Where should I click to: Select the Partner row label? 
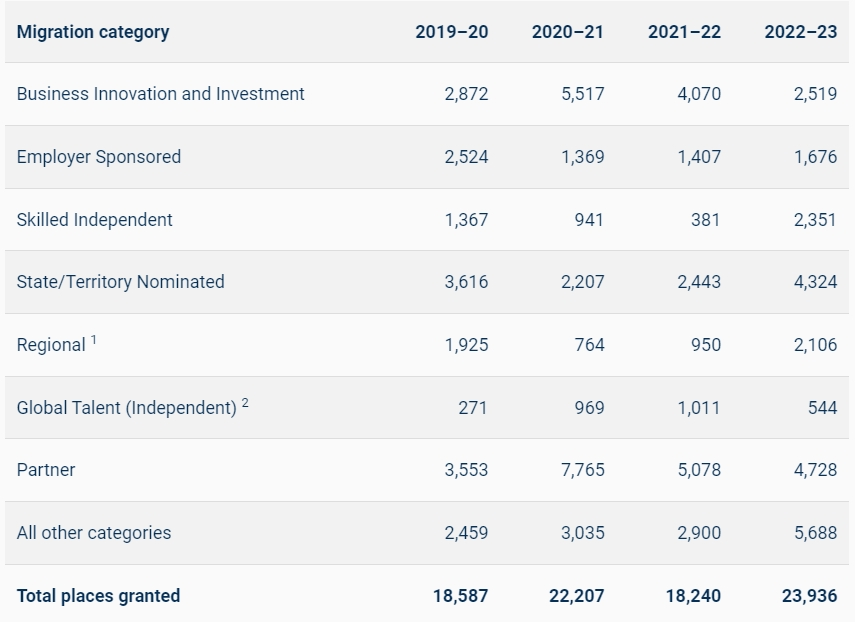coord(46,470)
